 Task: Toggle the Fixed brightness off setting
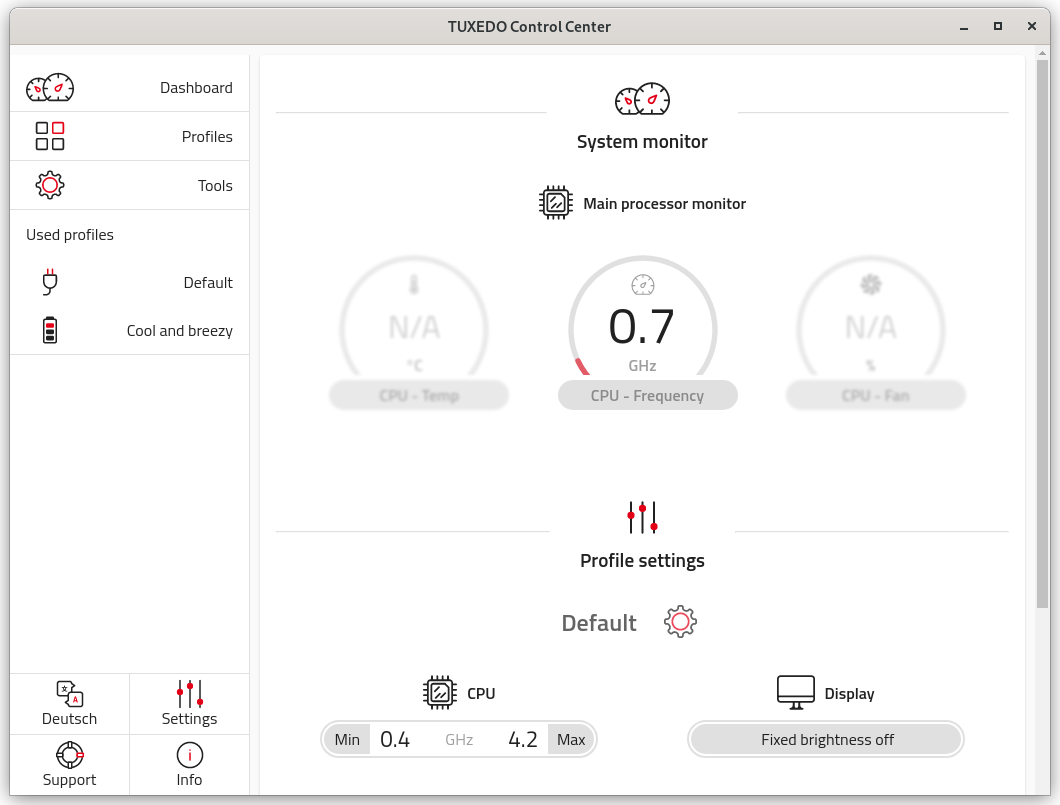pyautogui.click(x=825, y=739)
